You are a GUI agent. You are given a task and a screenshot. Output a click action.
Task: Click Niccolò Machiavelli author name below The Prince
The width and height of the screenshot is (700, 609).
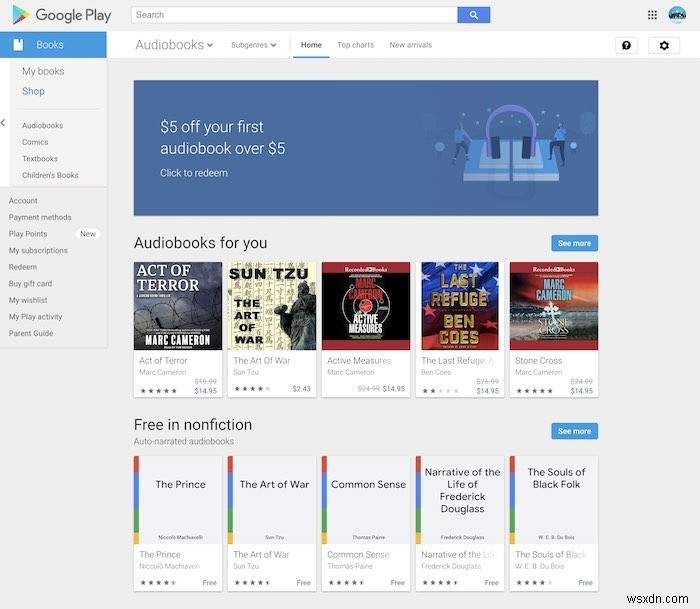click(170, 566)
